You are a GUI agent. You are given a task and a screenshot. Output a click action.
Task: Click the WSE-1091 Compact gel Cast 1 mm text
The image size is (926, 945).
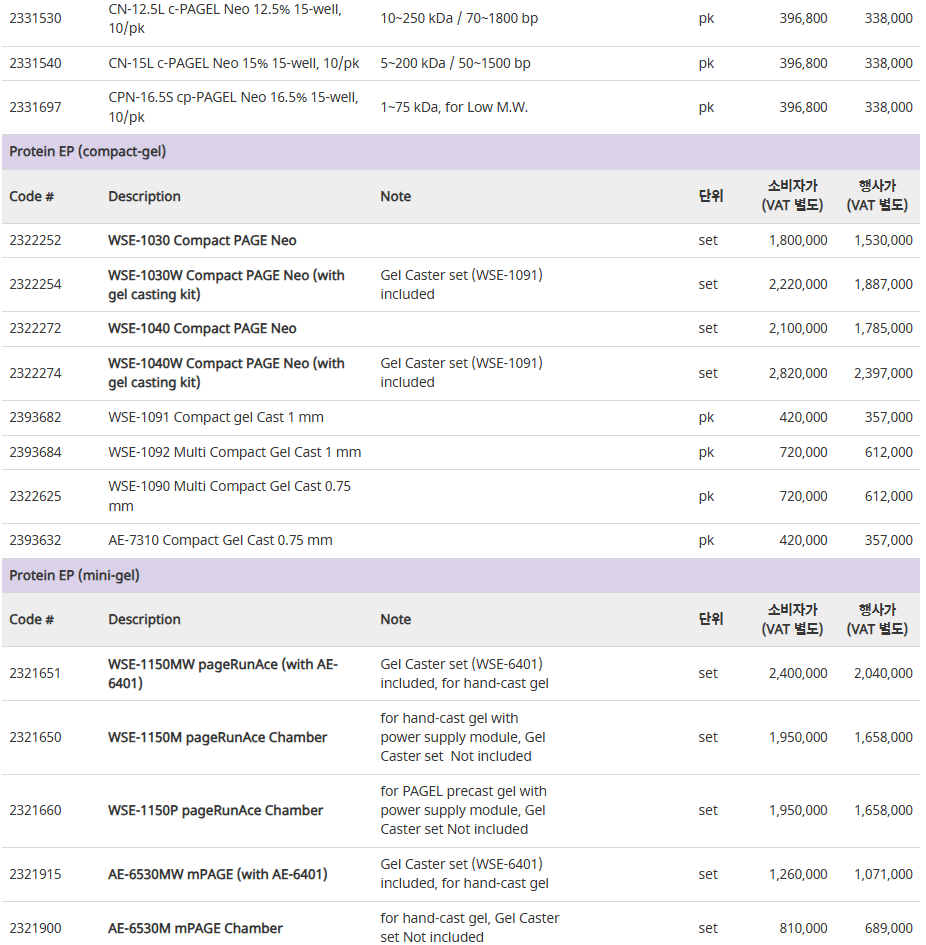[x=216, y=417]
